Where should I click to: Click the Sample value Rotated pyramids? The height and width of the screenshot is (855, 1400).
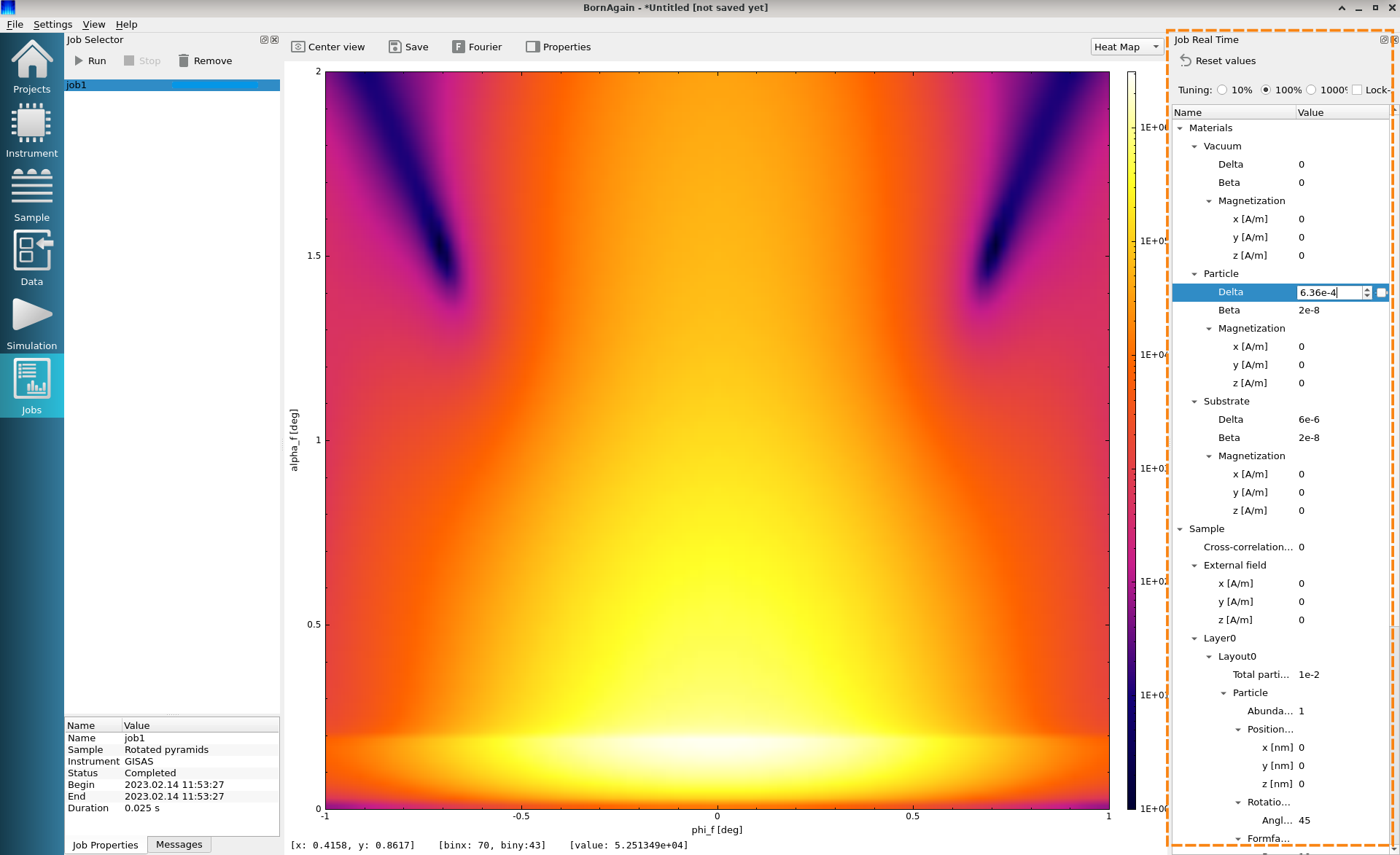point(166,749)
